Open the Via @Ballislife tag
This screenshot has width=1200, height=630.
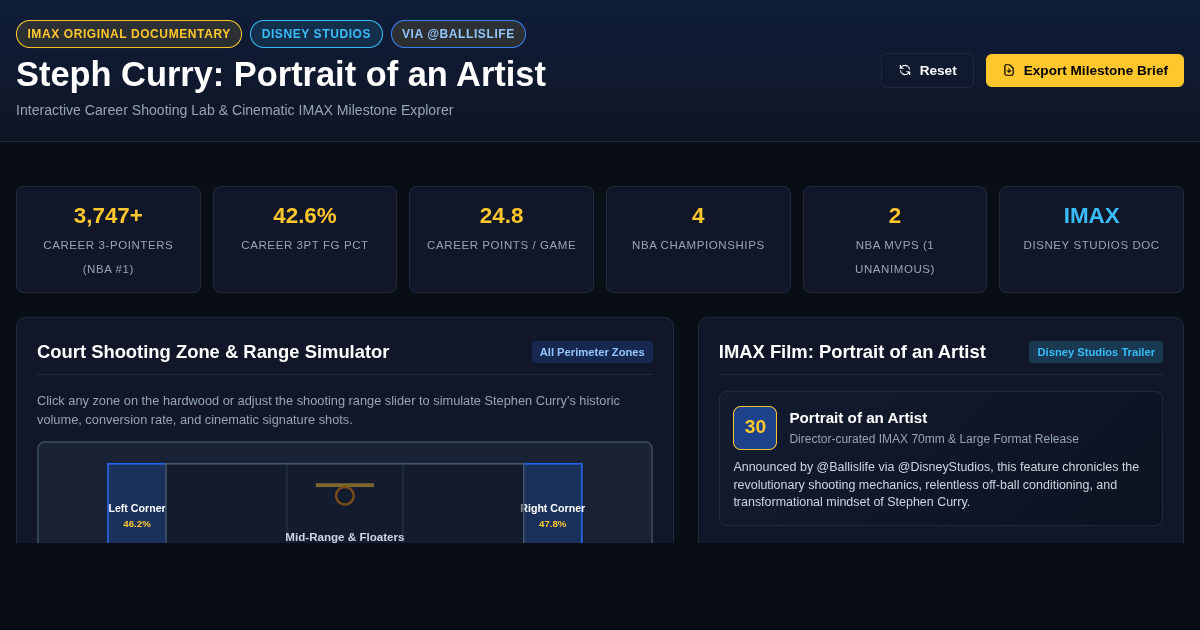(x=458, y=34)
